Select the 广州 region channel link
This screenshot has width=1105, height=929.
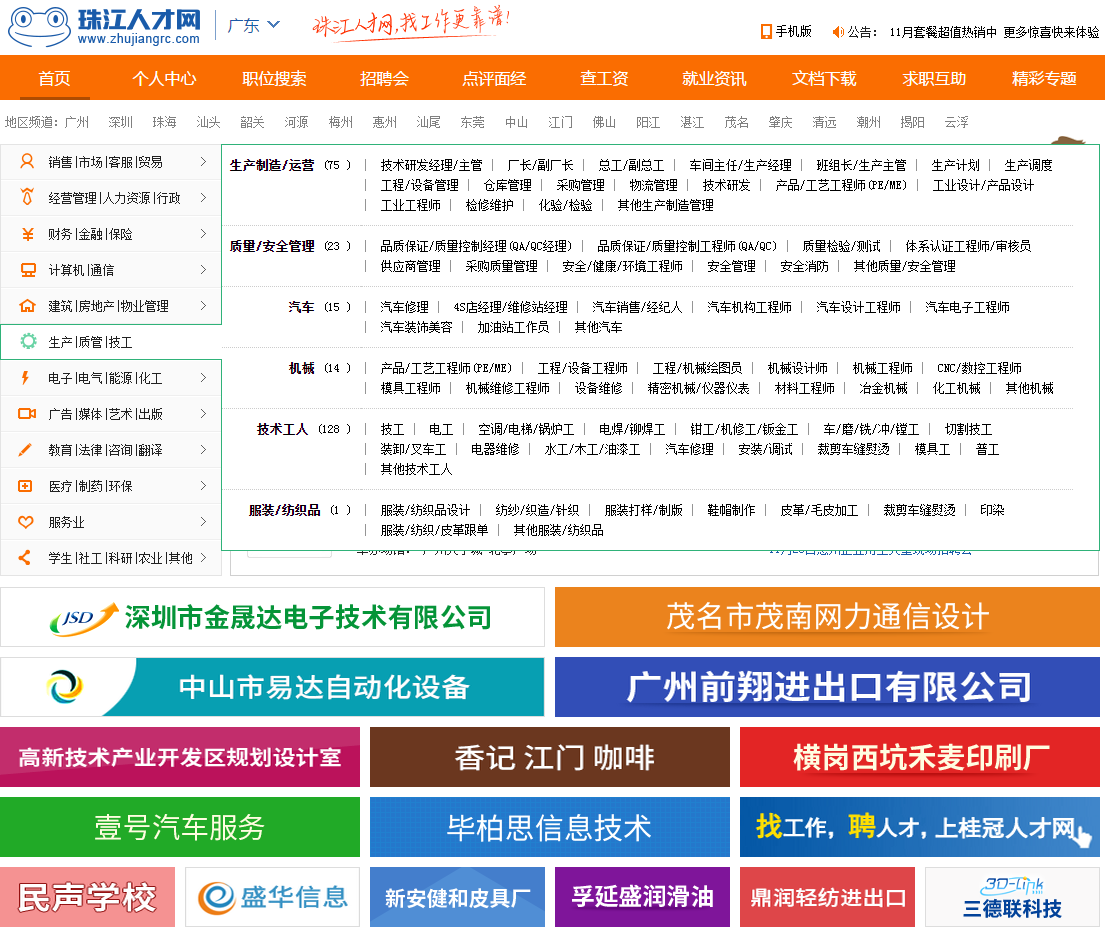pos(77,123)
